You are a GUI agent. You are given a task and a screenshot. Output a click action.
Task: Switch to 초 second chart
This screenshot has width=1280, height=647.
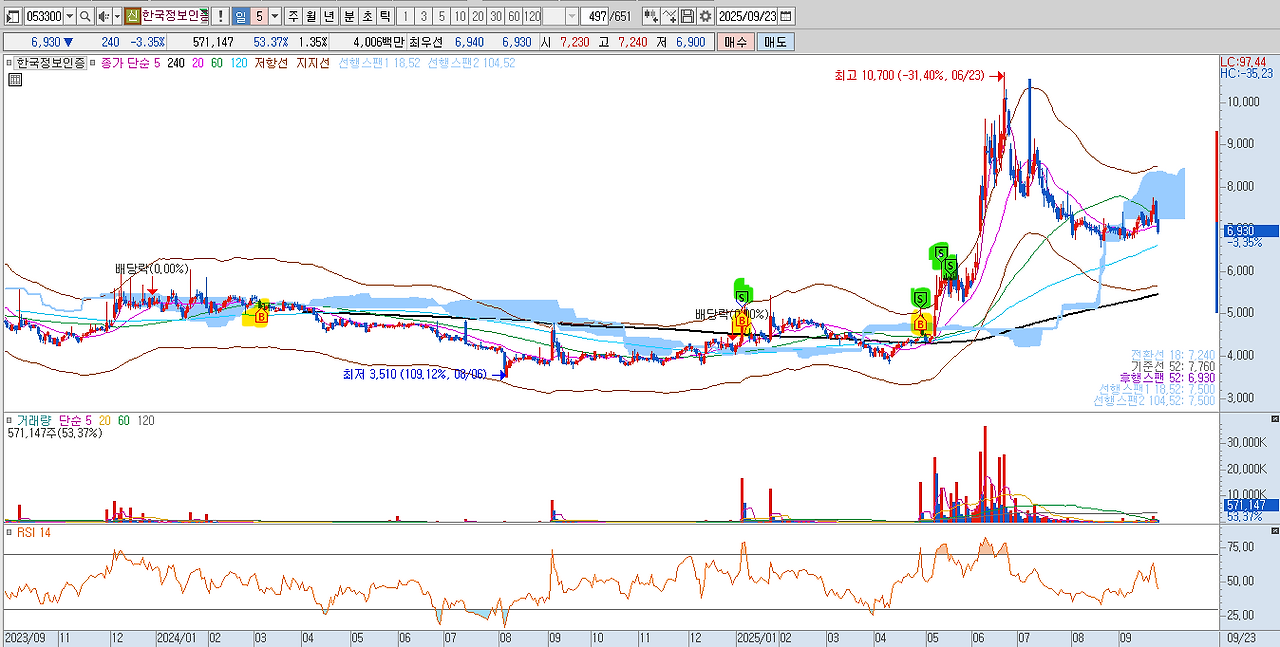[x=367, y=16]
